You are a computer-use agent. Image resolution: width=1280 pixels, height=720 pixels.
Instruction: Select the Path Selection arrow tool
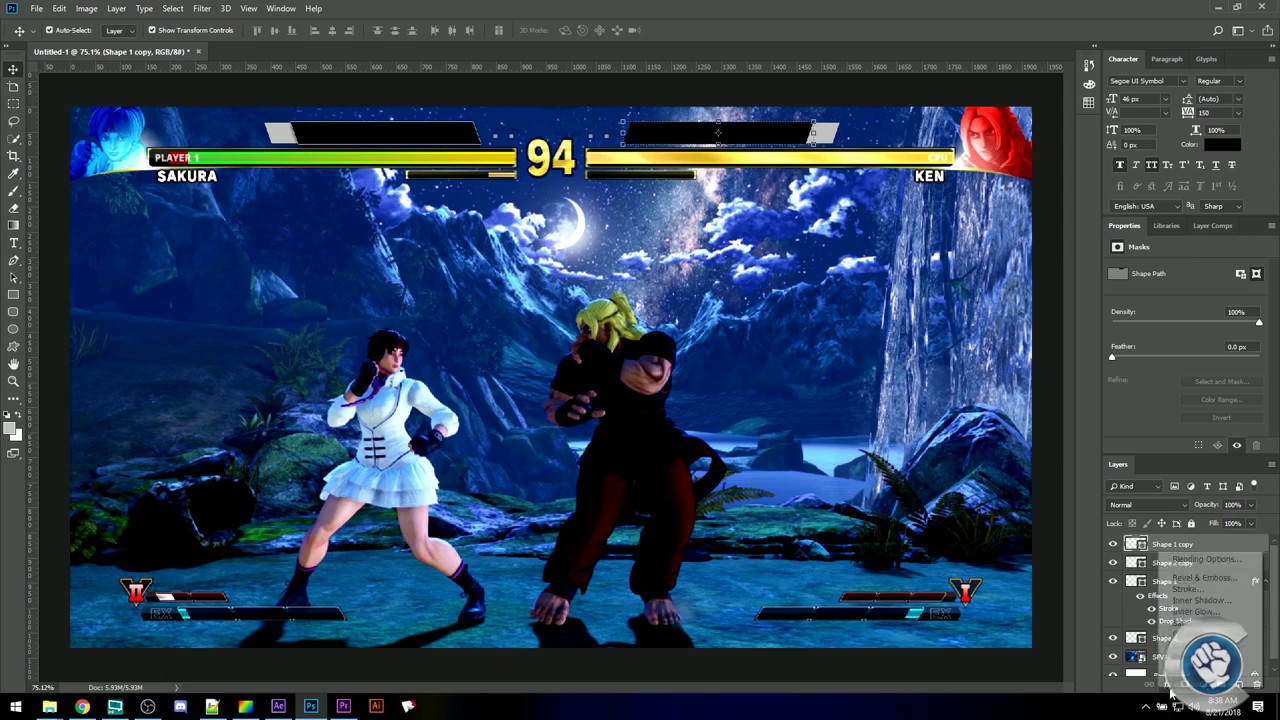[x=13, y=278]
